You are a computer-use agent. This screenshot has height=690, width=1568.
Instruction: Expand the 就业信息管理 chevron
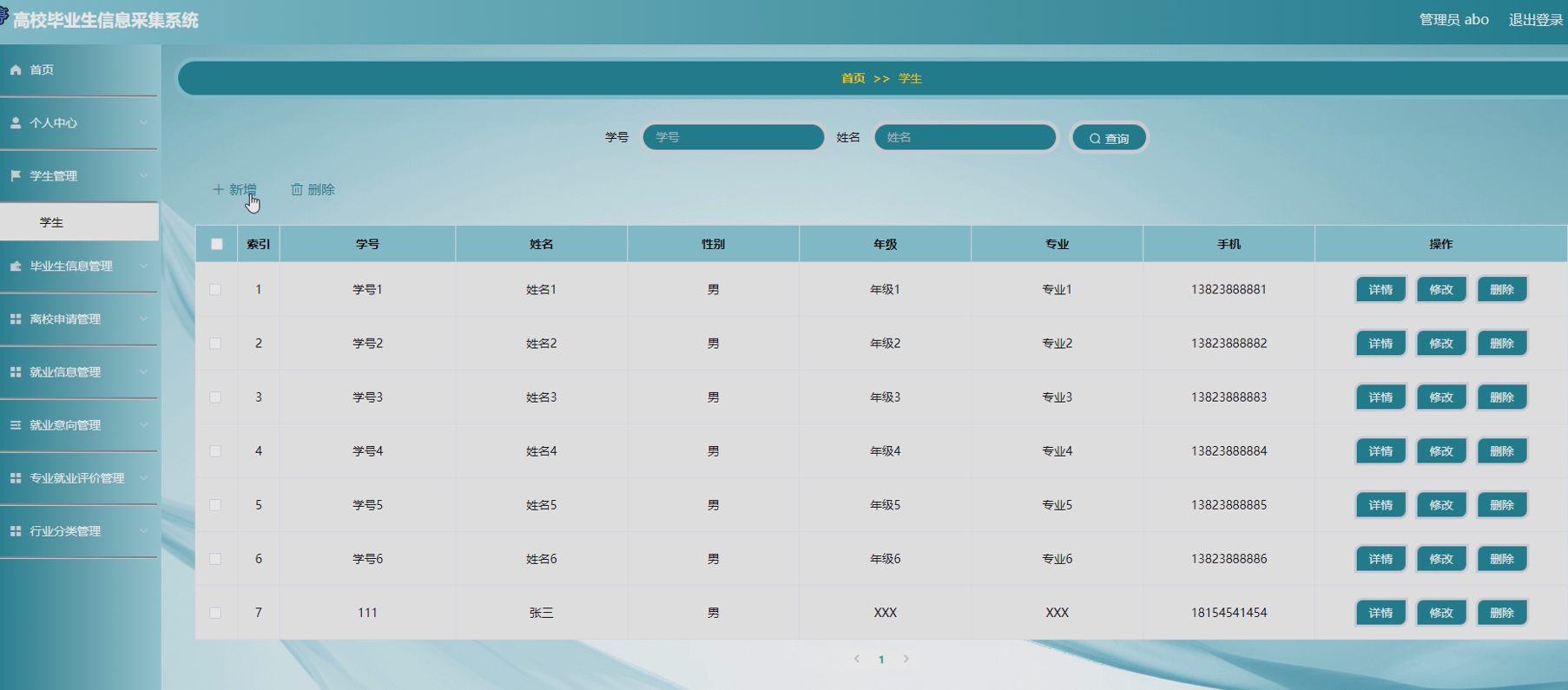[x=144, y=372]
